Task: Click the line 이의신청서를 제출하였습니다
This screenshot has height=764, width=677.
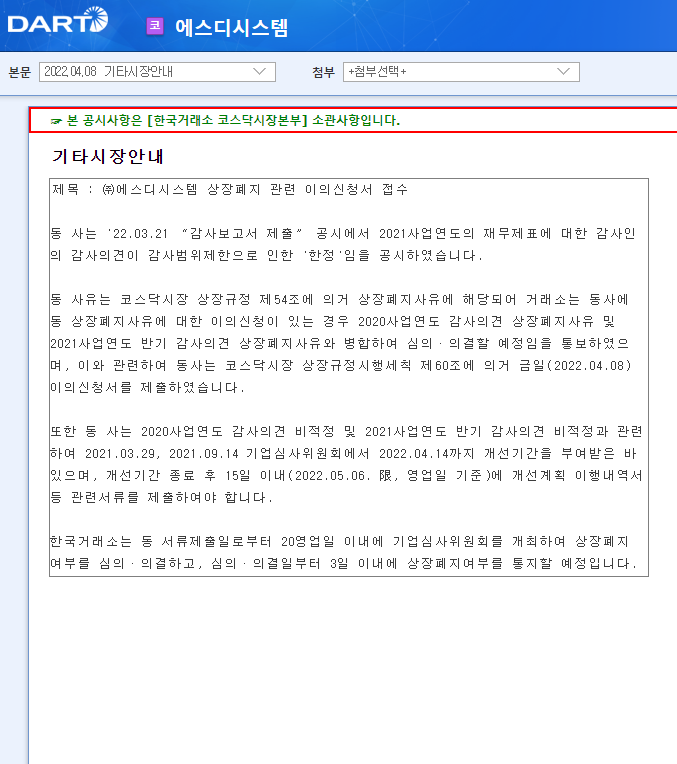Action: [x=148, y=388]
